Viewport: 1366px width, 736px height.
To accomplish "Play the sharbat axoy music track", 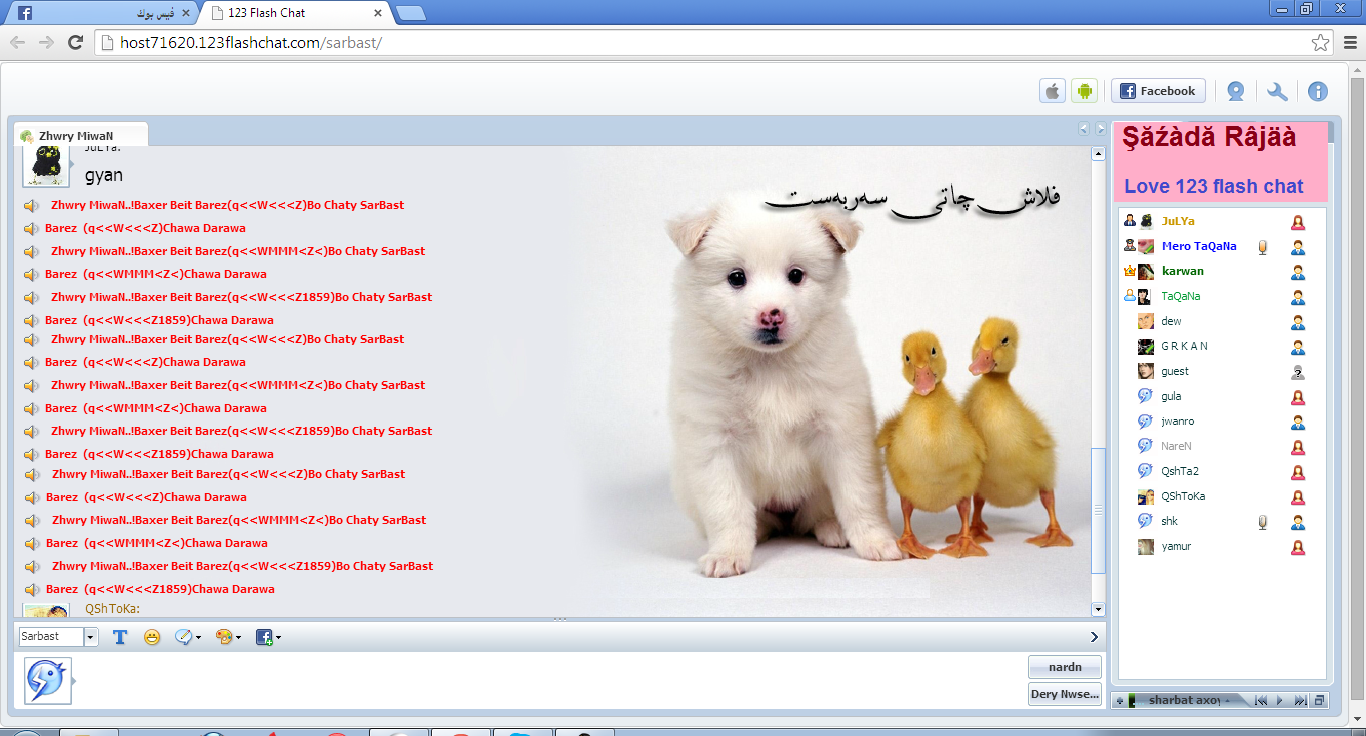I will click(1279, 701).
